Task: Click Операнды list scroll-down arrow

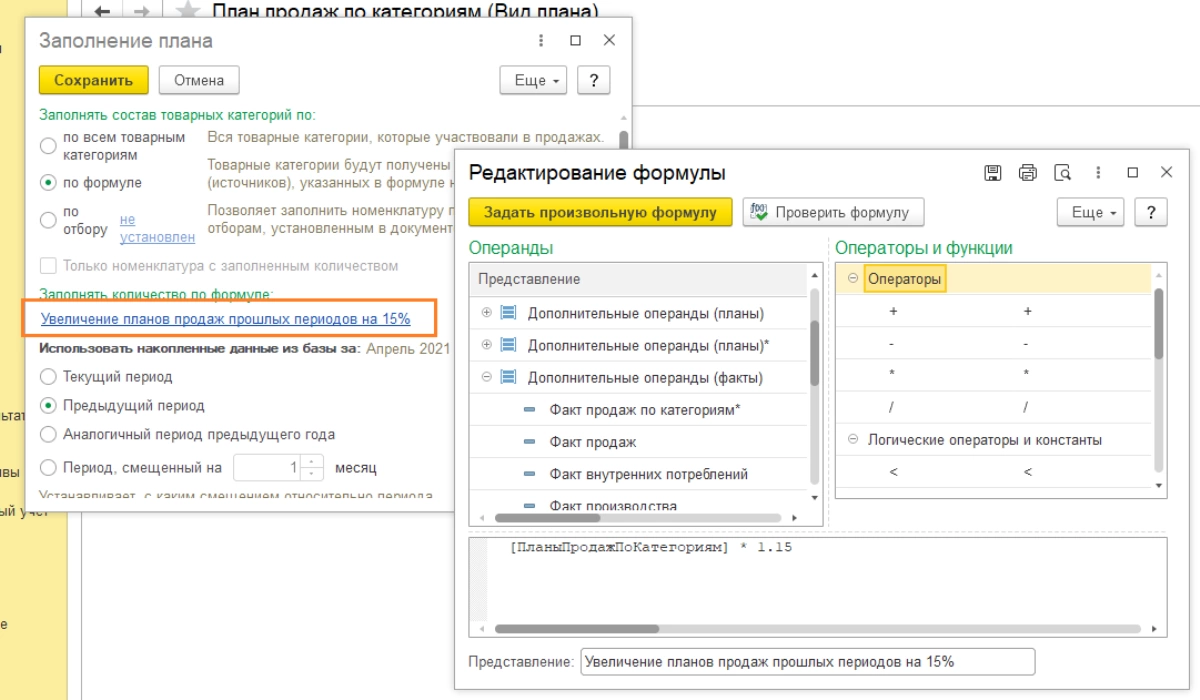Action: [815, 496]
